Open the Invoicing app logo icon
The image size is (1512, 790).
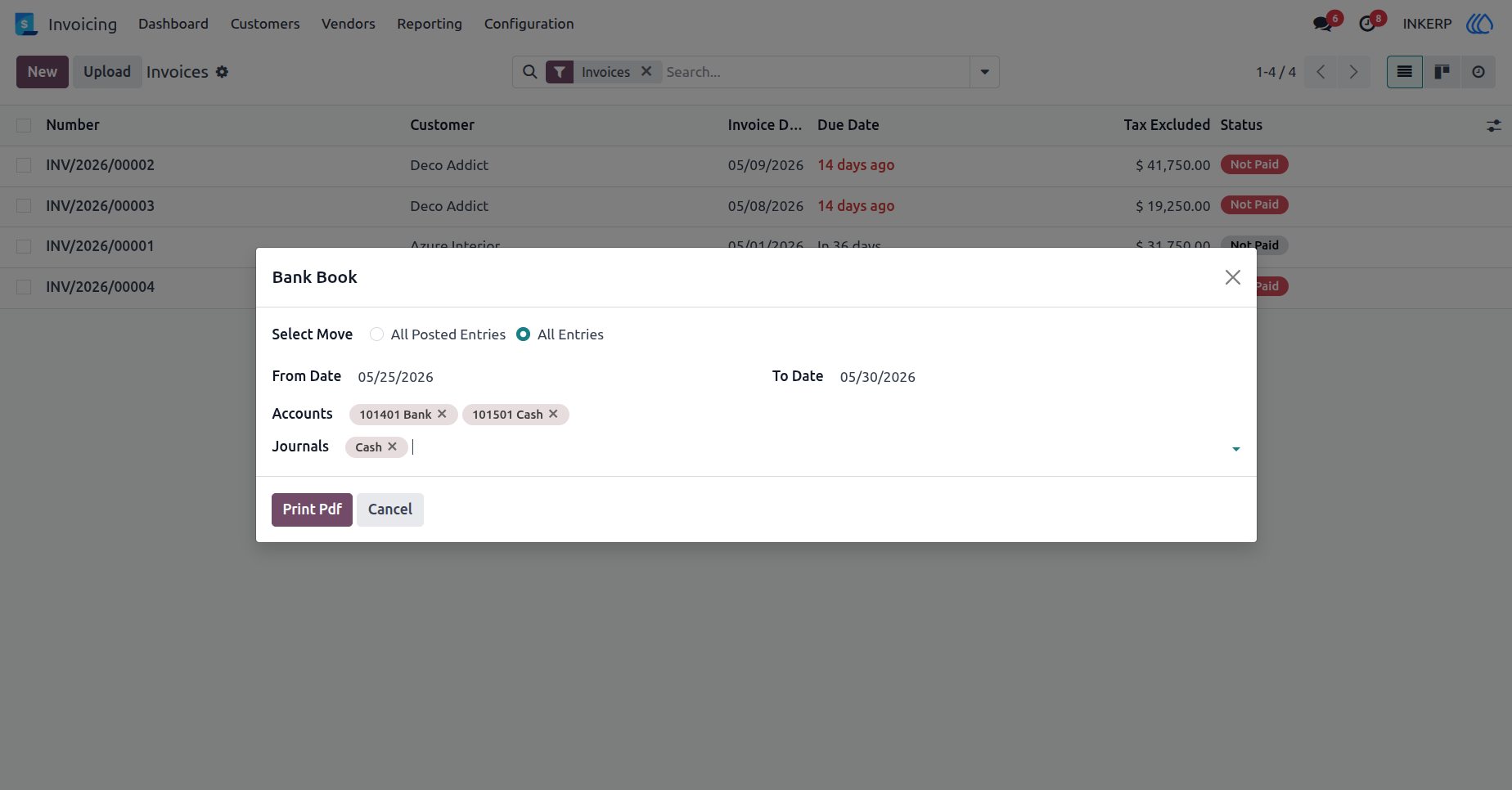coord(26,24)
